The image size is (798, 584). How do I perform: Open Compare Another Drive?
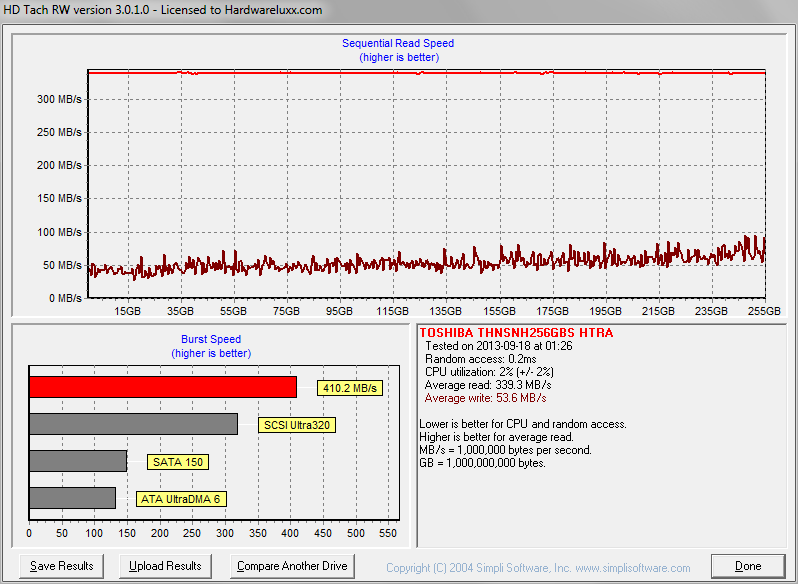292,566
